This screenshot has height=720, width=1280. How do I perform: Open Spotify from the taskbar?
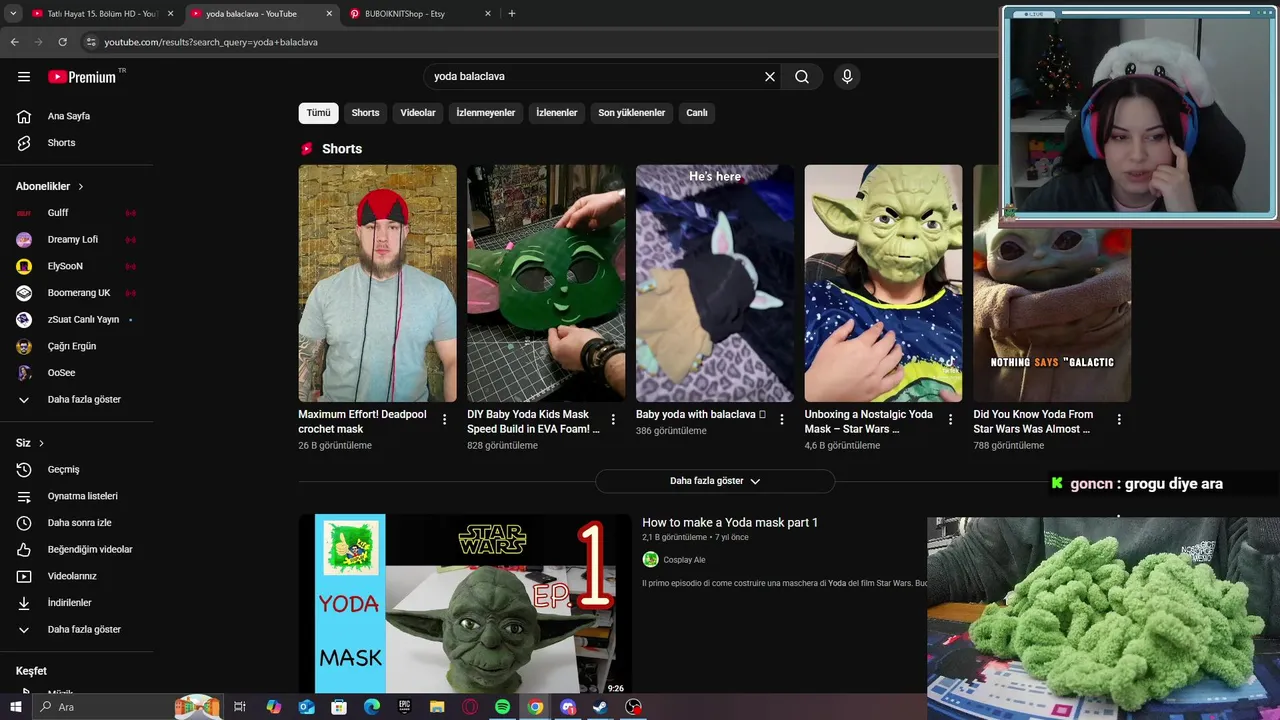[x=503, y=707]
